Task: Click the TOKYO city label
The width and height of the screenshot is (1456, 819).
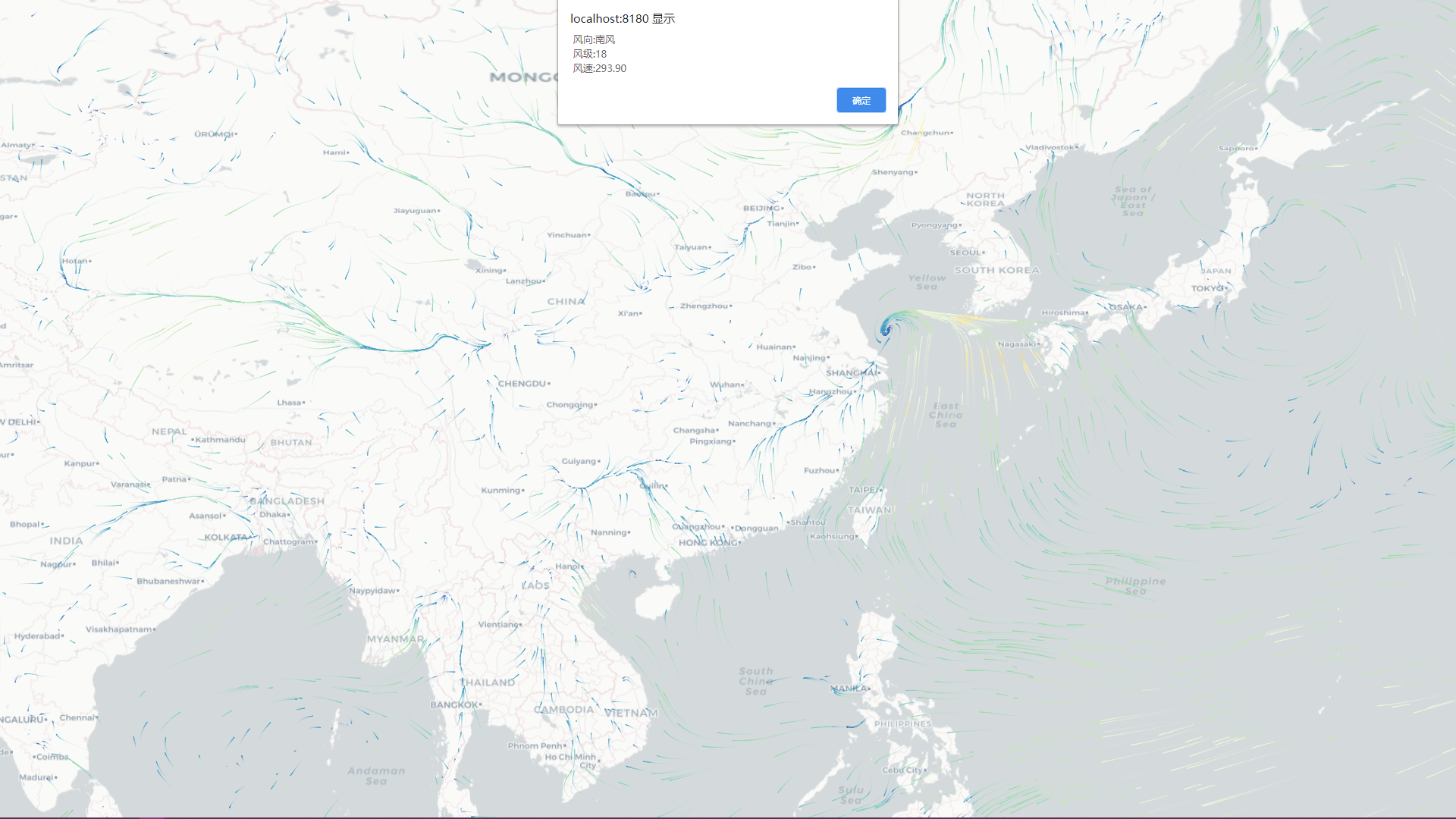Action: pyautogui.click(x=1207, y=288)
